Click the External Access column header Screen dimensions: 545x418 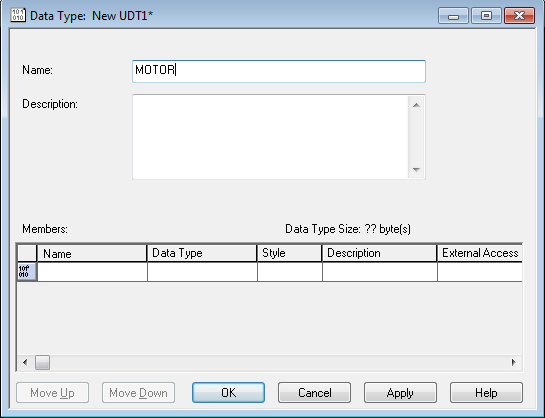(x=480, y=253)
